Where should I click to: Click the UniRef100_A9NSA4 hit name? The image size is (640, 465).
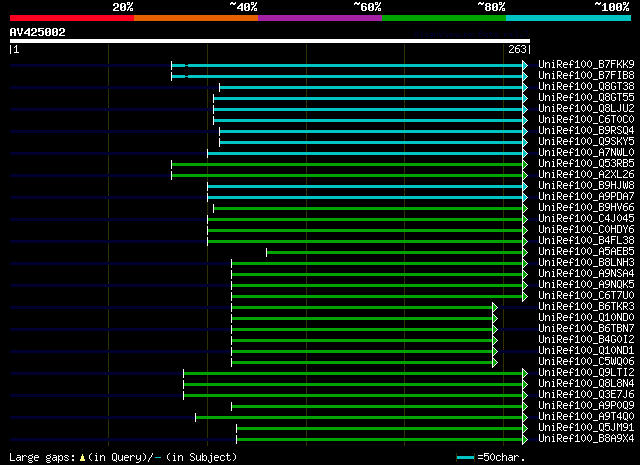(586, 274)
